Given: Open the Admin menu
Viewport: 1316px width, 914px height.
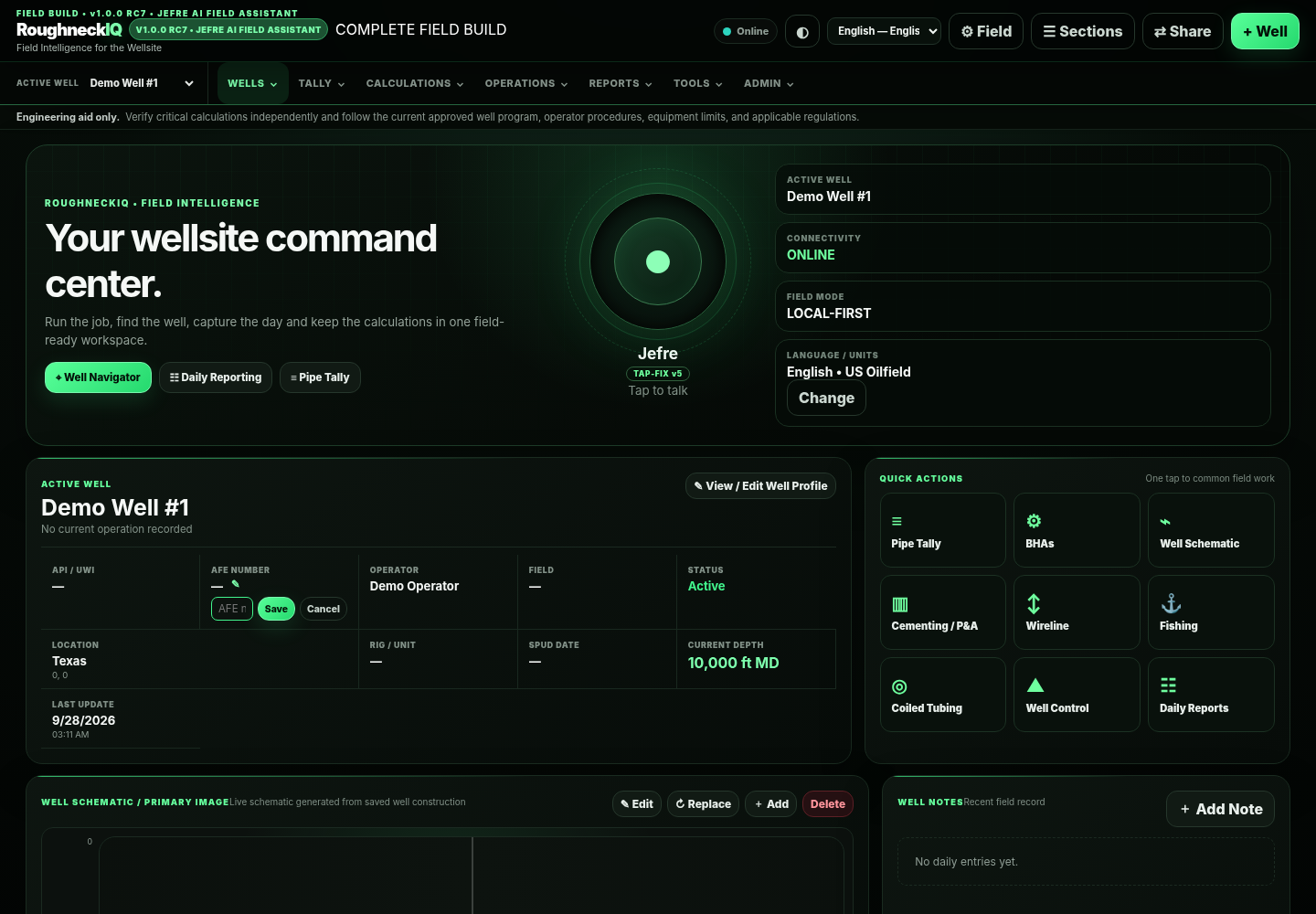Looking at the screenshot, I should [769, 83].
